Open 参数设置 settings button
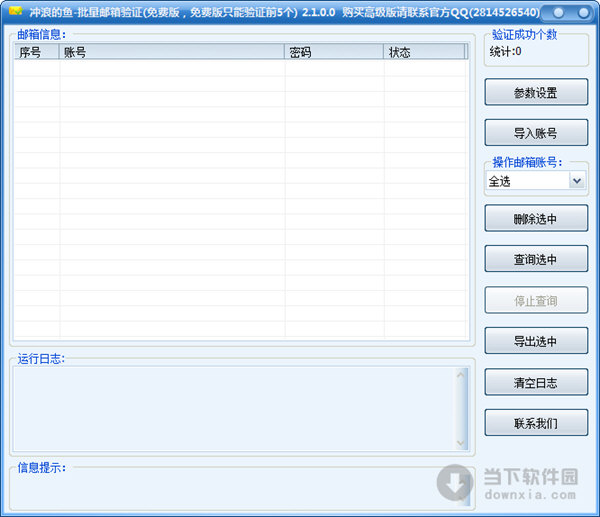The image size is (600, 517). [536, 93]
